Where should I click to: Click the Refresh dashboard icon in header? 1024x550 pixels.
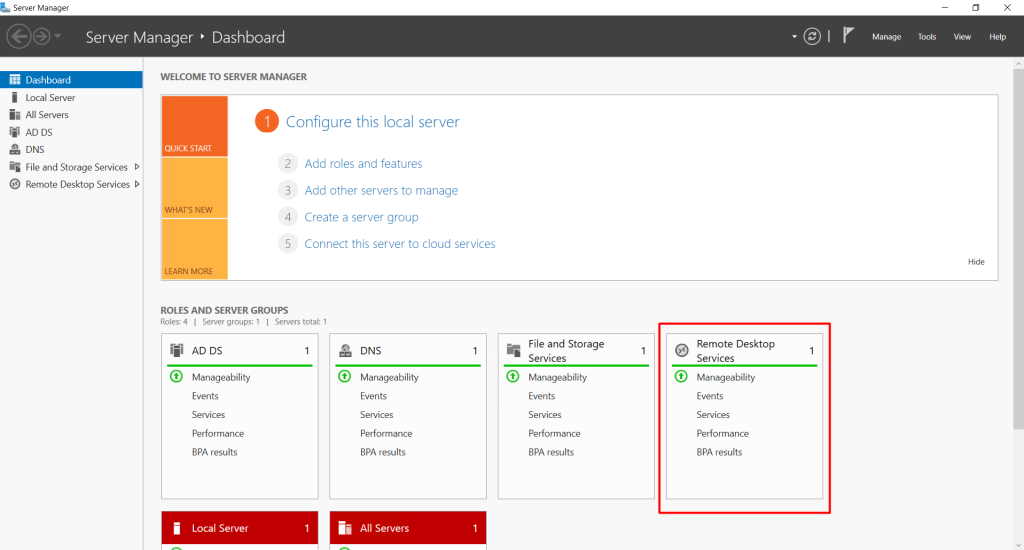coord(813,36)
